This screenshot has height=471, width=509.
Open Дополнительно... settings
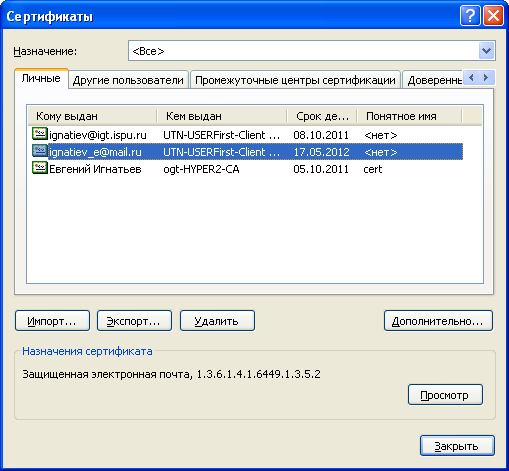pyautogui.click(x=438, y=321)
